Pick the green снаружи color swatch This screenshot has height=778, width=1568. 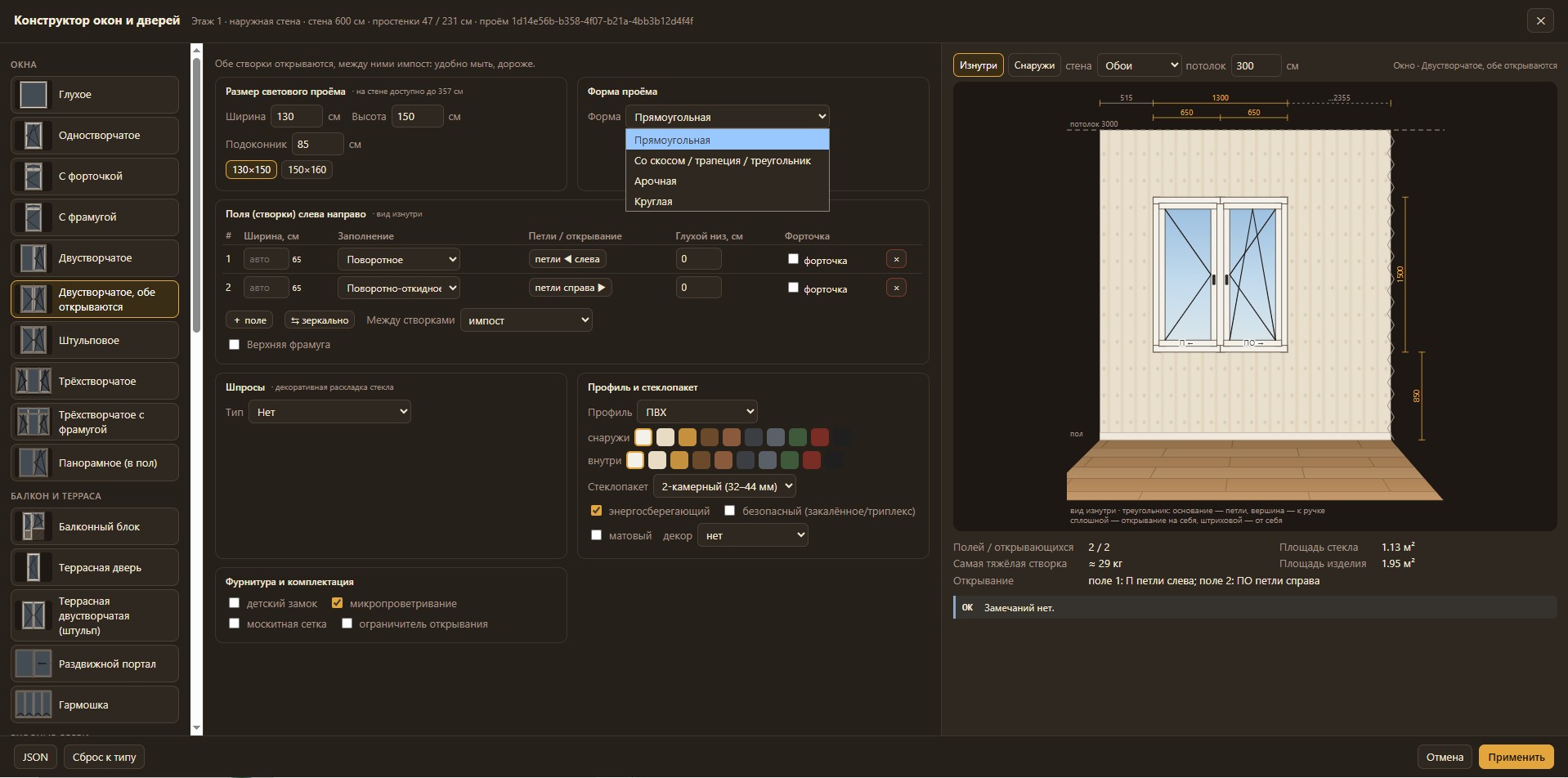(x=798, y=437)
